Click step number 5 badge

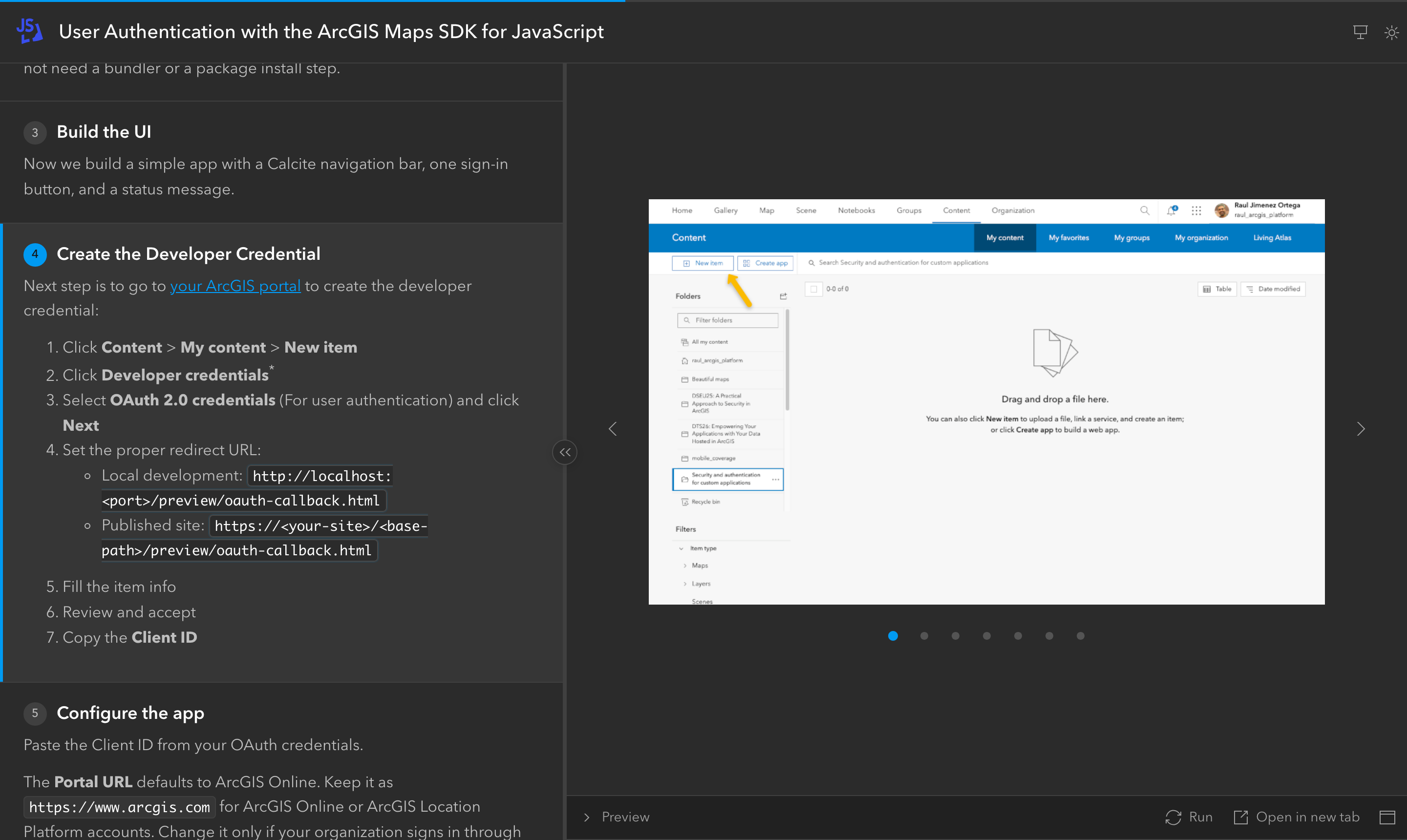pos(35,713)
